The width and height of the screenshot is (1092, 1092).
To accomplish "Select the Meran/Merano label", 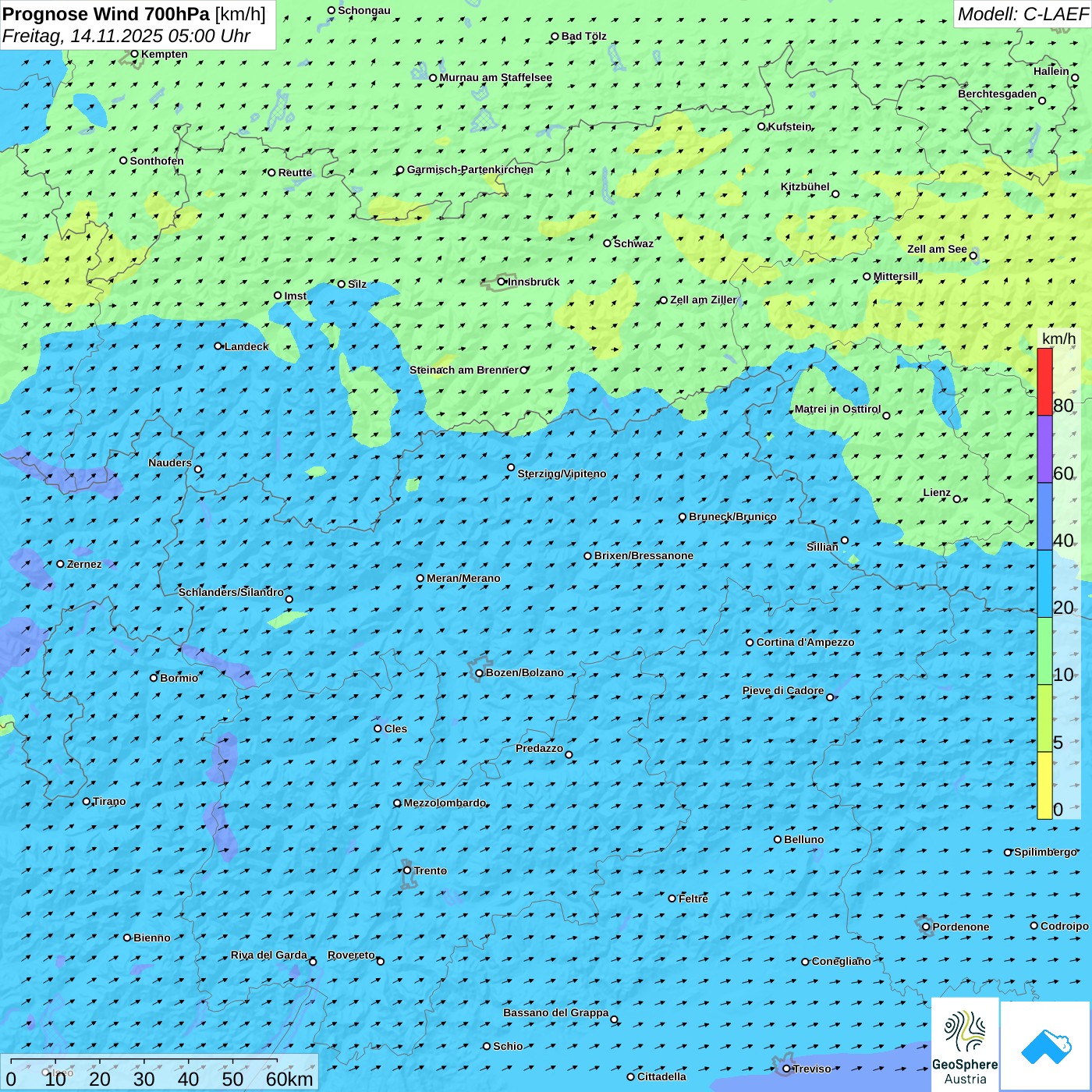I will coord(463,578).
